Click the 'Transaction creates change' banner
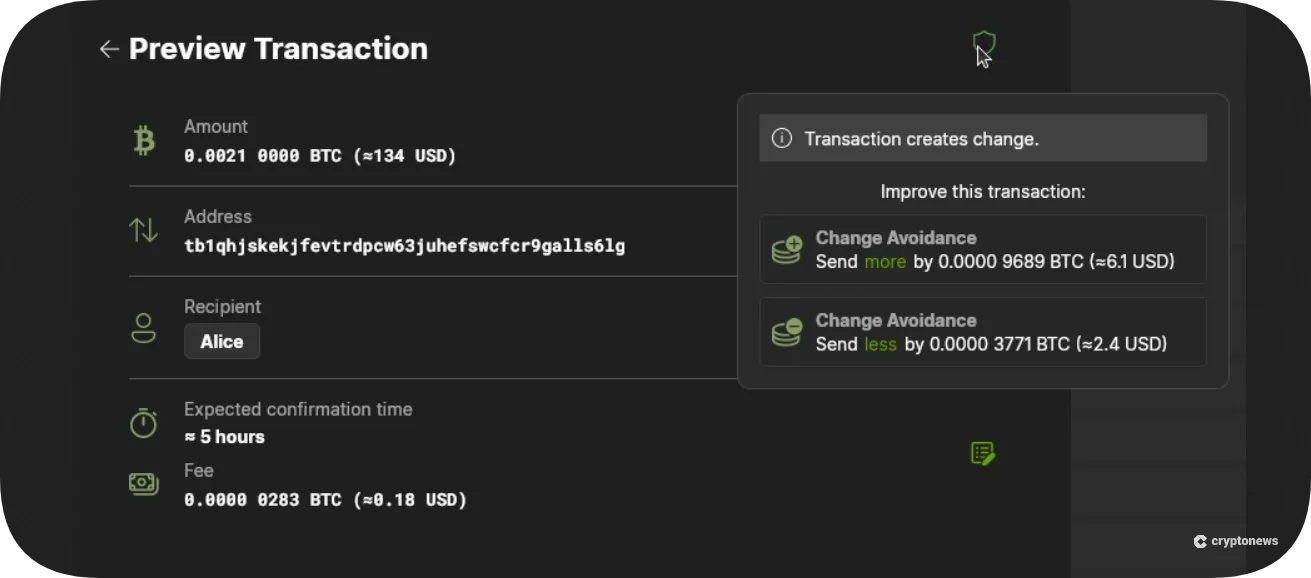 [983, 138]
